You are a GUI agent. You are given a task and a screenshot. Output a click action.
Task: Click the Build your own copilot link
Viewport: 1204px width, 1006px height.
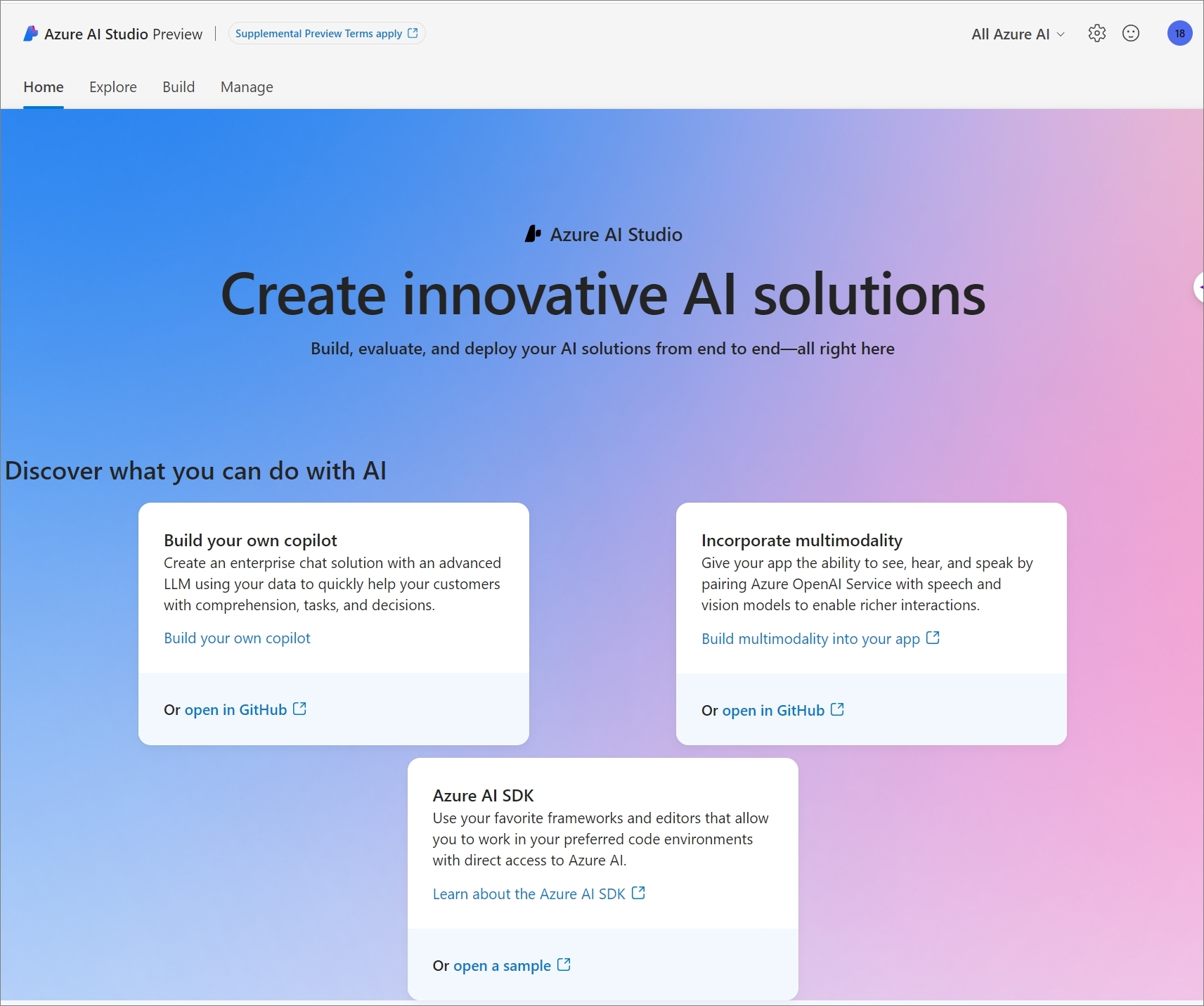coord(237,638)
